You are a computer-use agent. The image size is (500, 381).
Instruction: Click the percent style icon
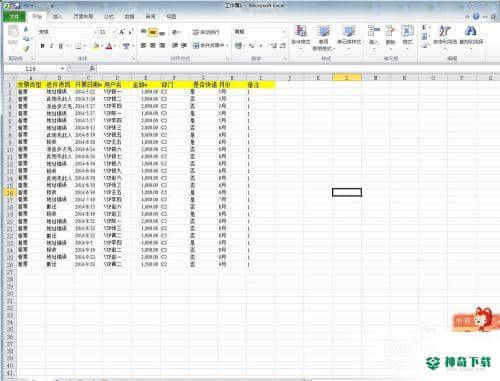pyautogui.click(x=252, y=45)
